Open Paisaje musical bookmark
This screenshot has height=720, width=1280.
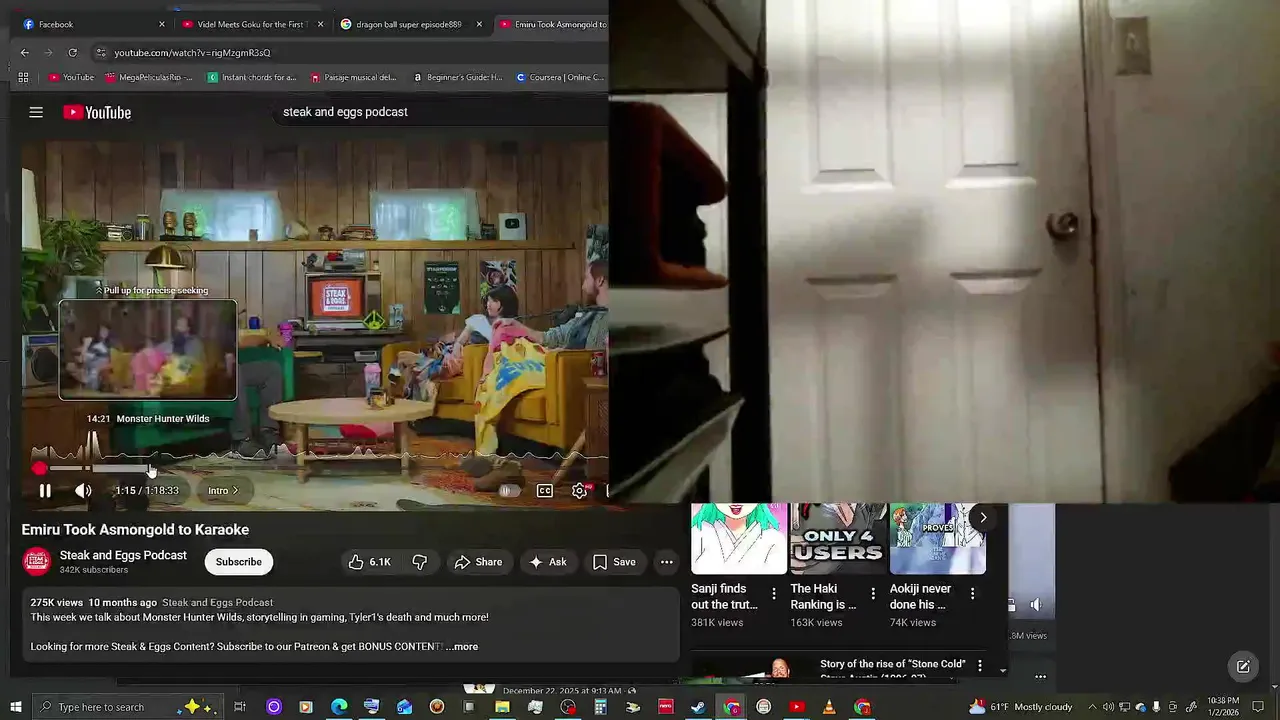click(354, 77)
